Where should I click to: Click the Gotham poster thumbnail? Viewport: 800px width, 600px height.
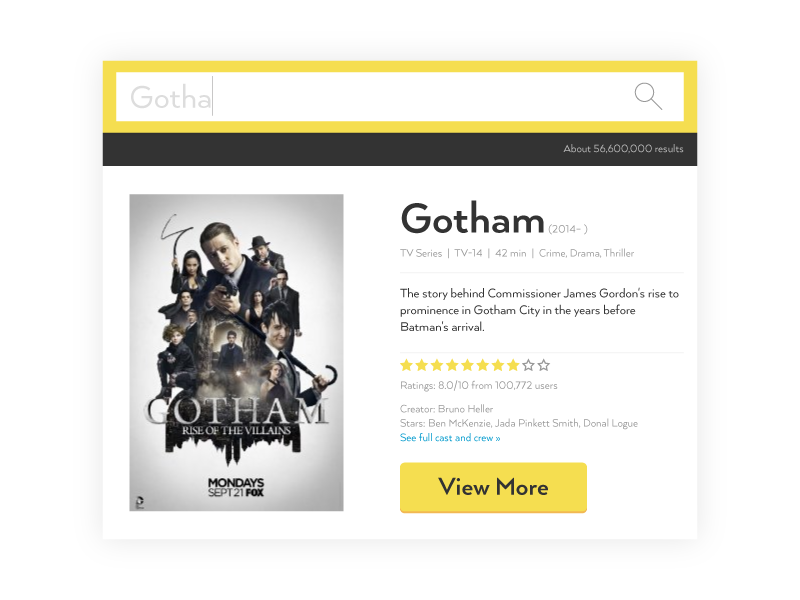coord(236,353)
